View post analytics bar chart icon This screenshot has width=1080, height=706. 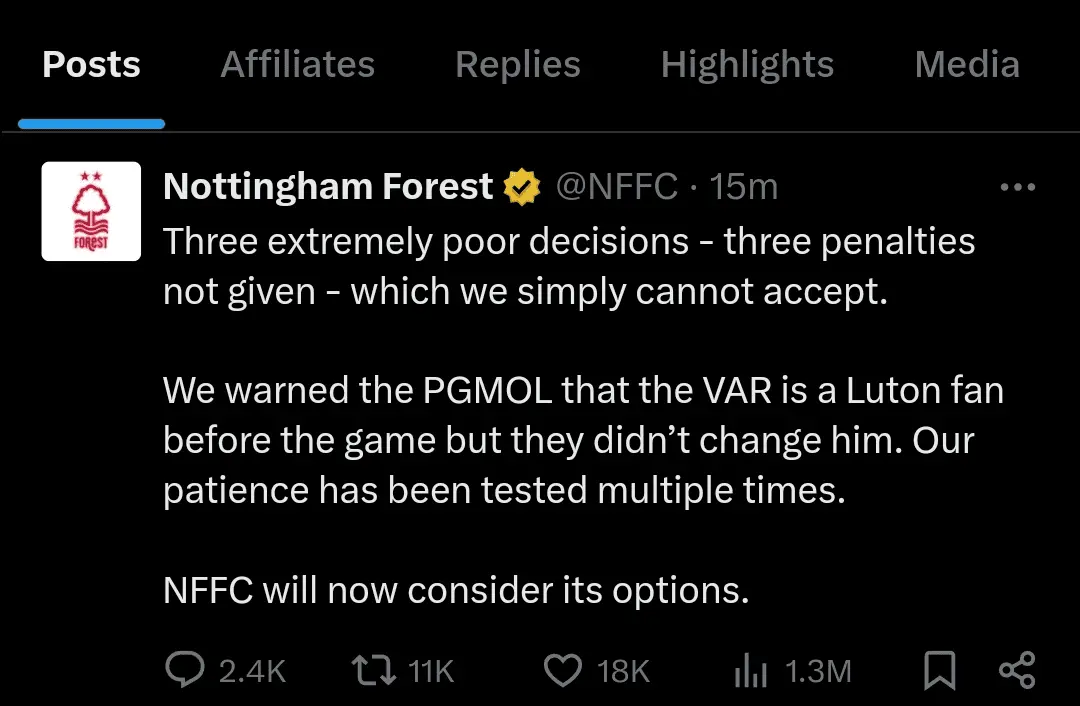[750, 670]
